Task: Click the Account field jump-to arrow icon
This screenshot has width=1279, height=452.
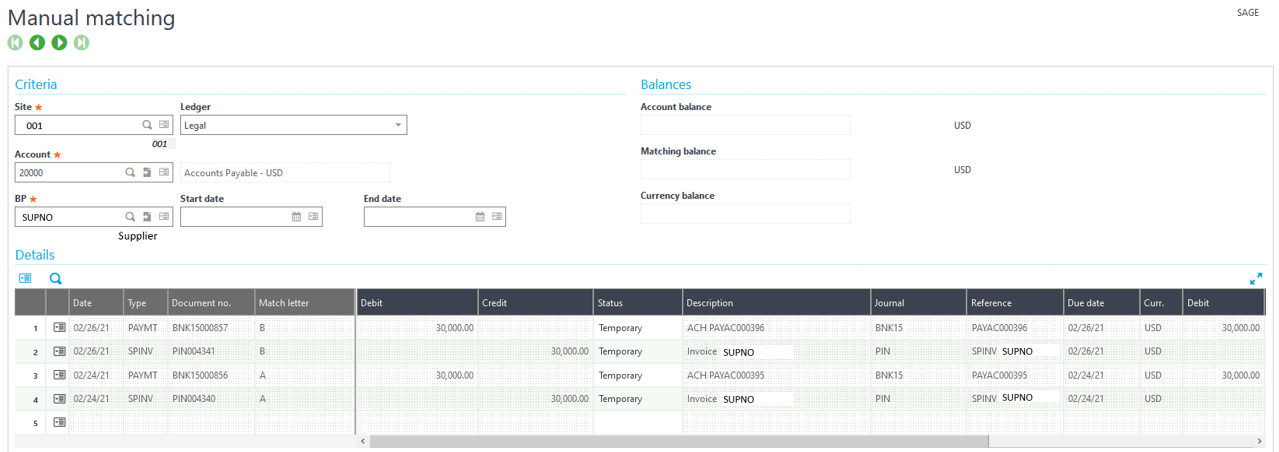Action: [x=147, y=173]
